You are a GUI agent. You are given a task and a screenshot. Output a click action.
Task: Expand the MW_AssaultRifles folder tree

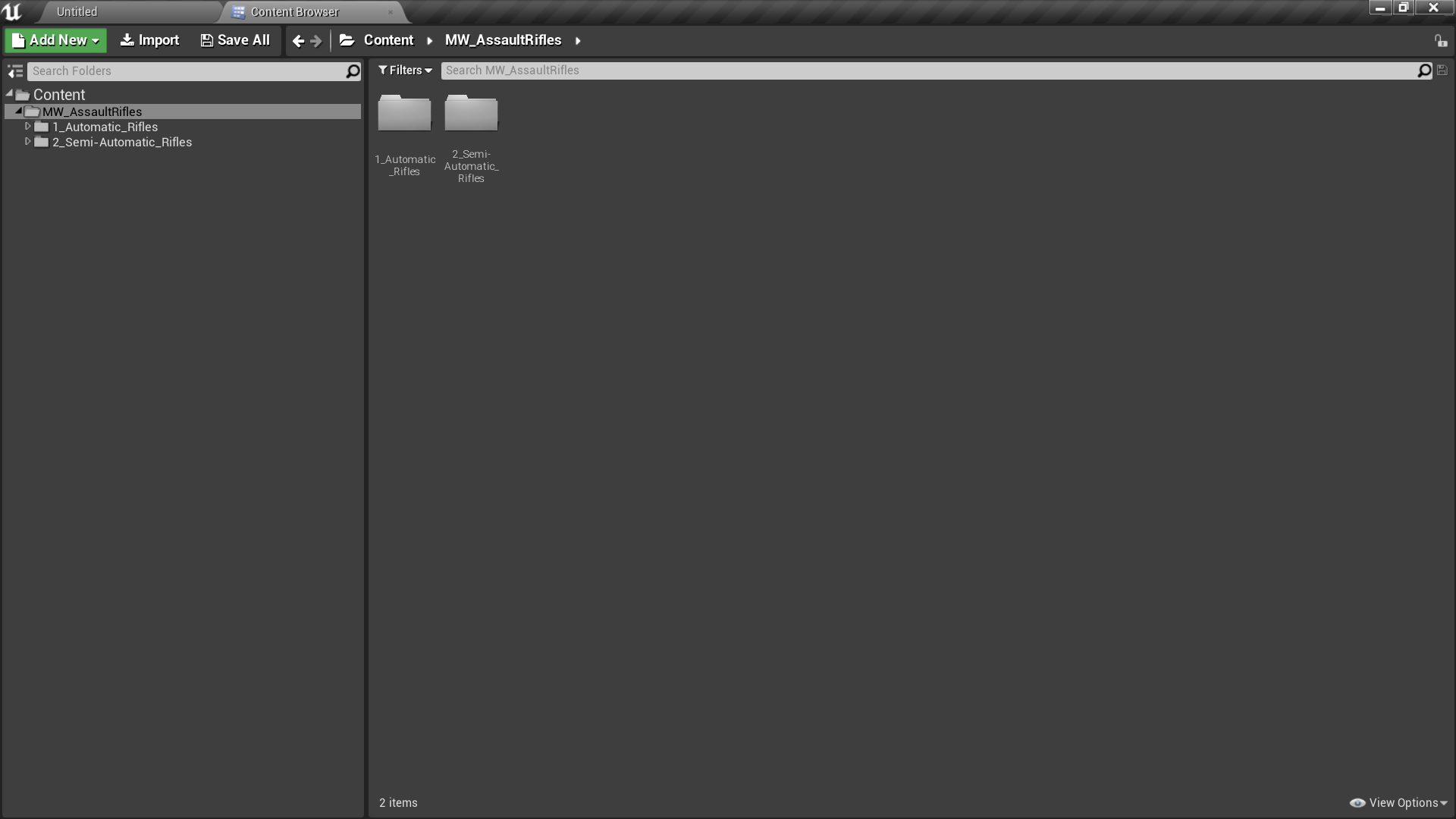pyautogui.click(x=17, y=110)
